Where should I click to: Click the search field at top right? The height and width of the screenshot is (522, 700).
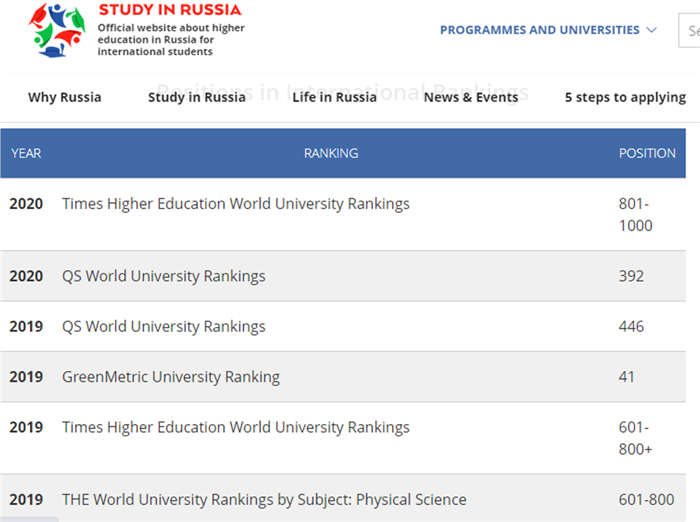coord(692,30)
